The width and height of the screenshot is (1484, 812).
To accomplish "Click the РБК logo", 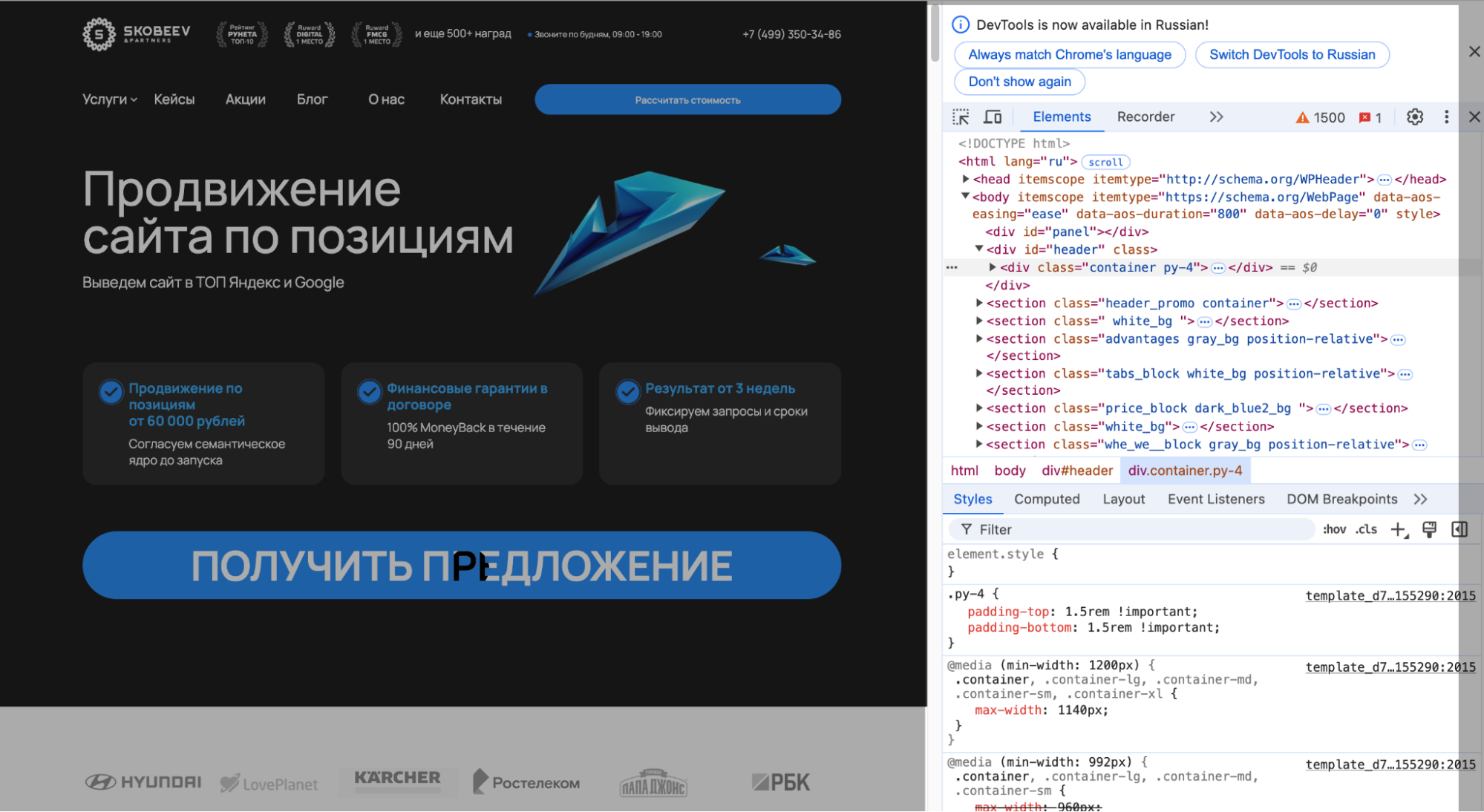I will 780,782.
